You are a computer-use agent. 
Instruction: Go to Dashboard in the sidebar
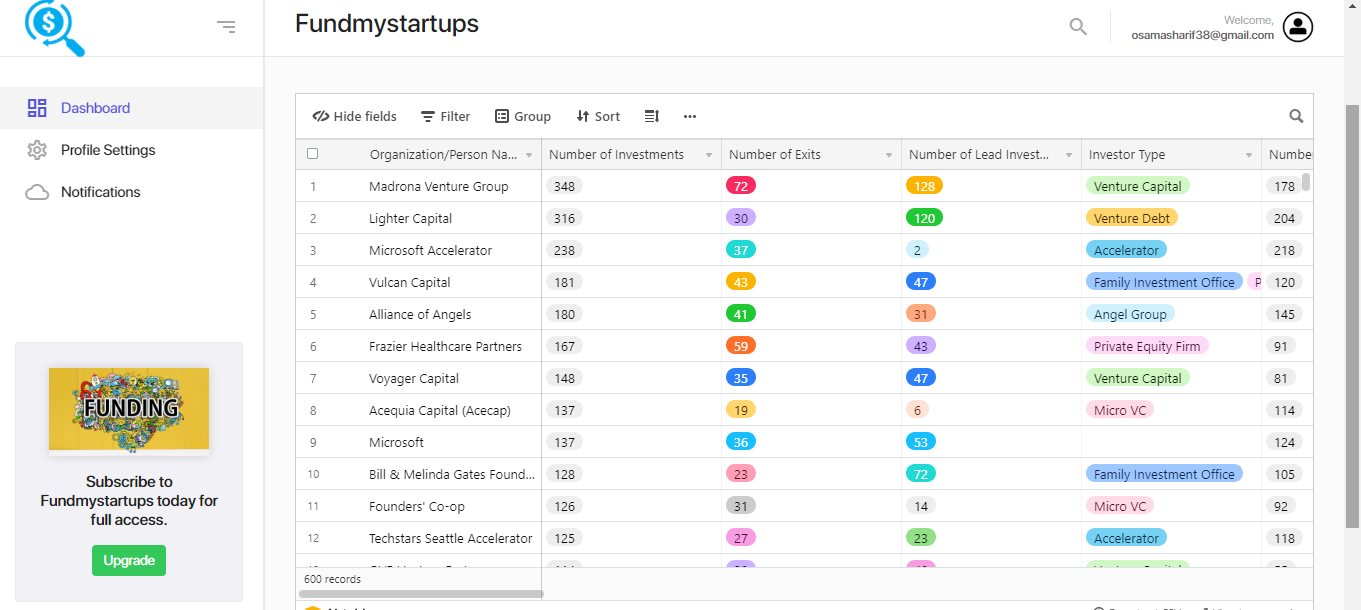coord(95,108)
